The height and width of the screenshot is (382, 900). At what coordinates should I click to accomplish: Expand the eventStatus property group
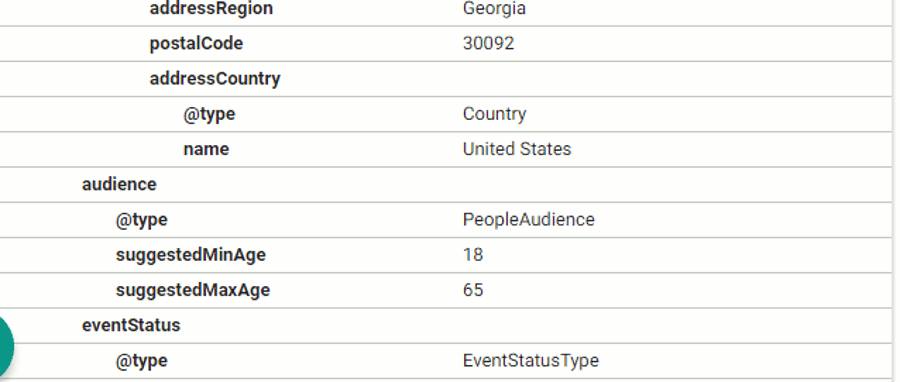(x=131, y=325)
